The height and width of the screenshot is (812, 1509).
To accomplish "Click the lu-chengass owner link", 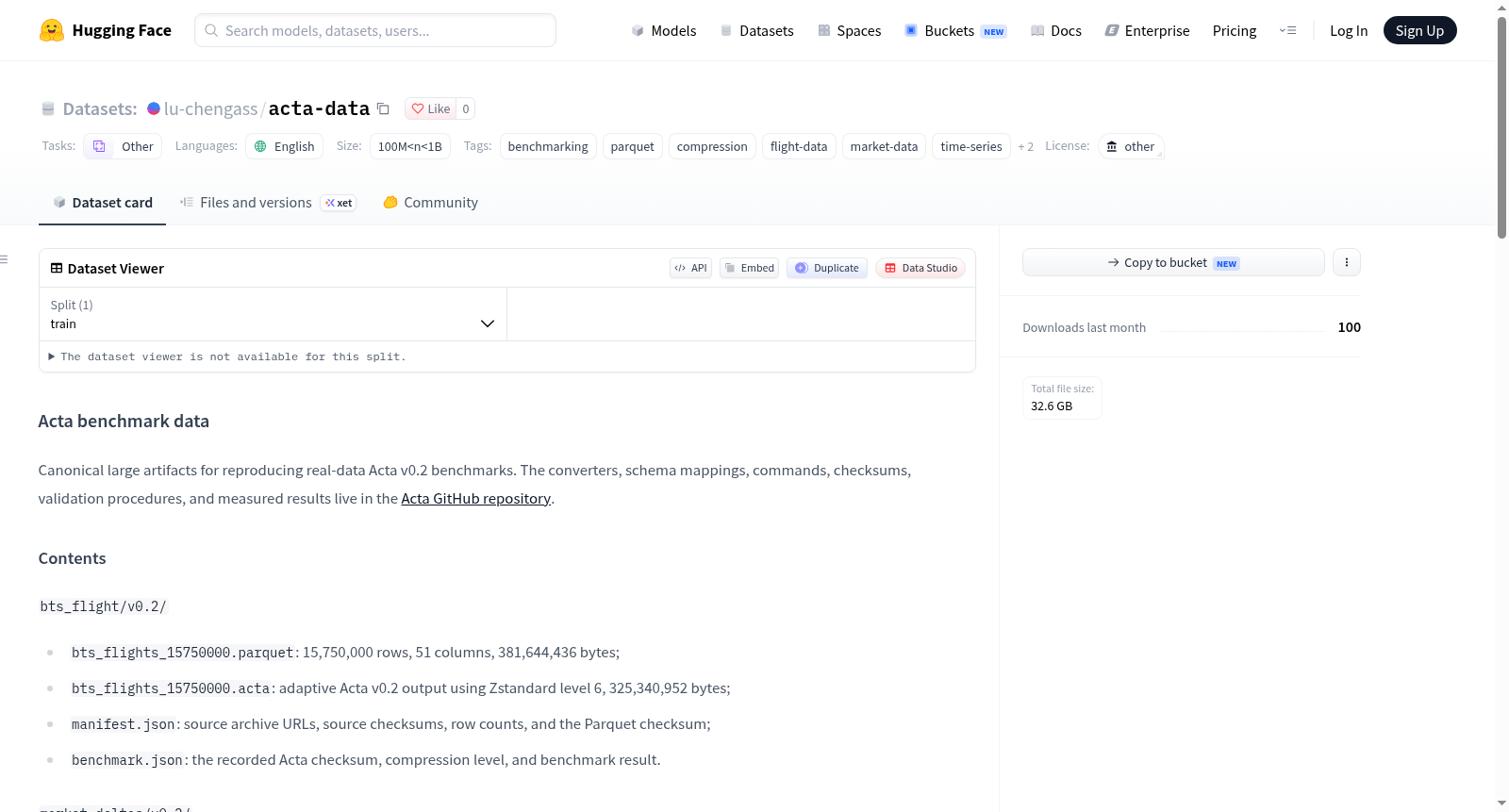I will [210, 108].
